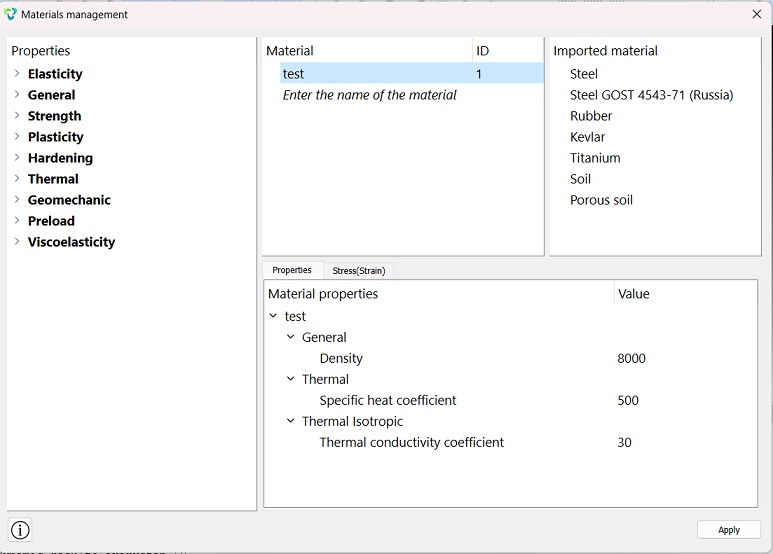Viewport: 773px width, 554px height.
Task: Expand the Geomechanic properties group
Action: tap(17, 200)
